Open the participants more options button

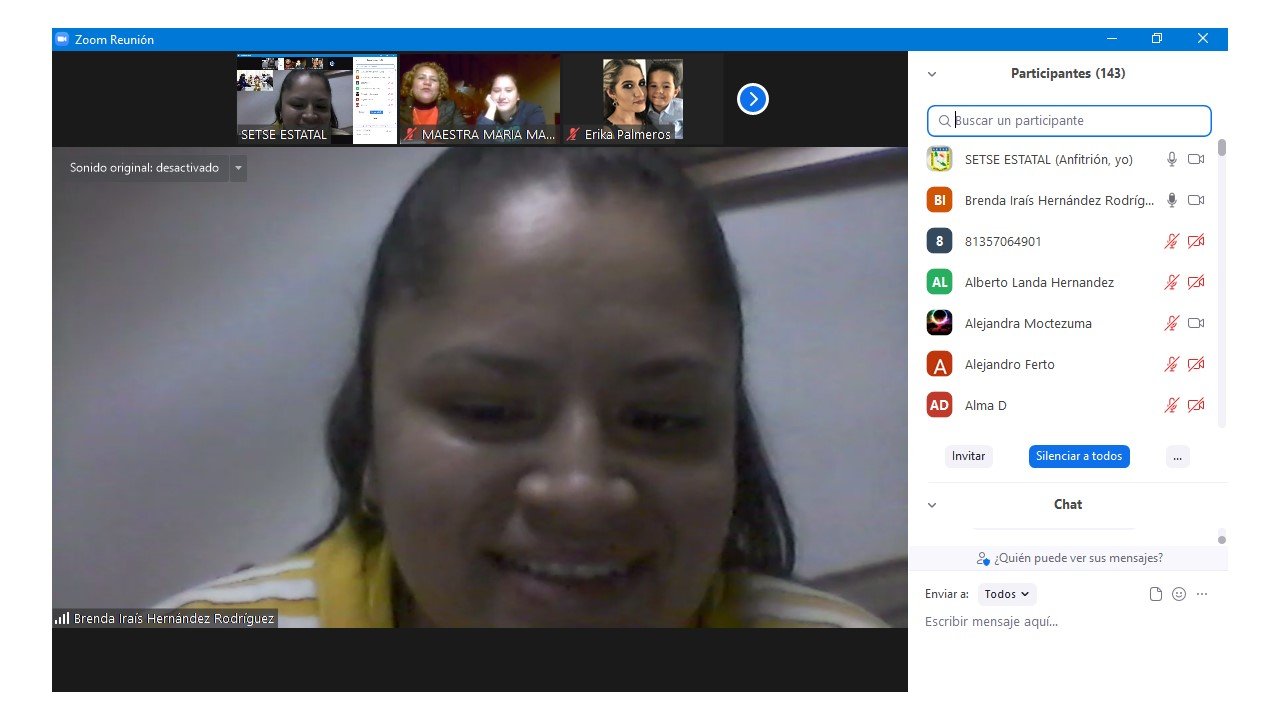(1177, 456)
